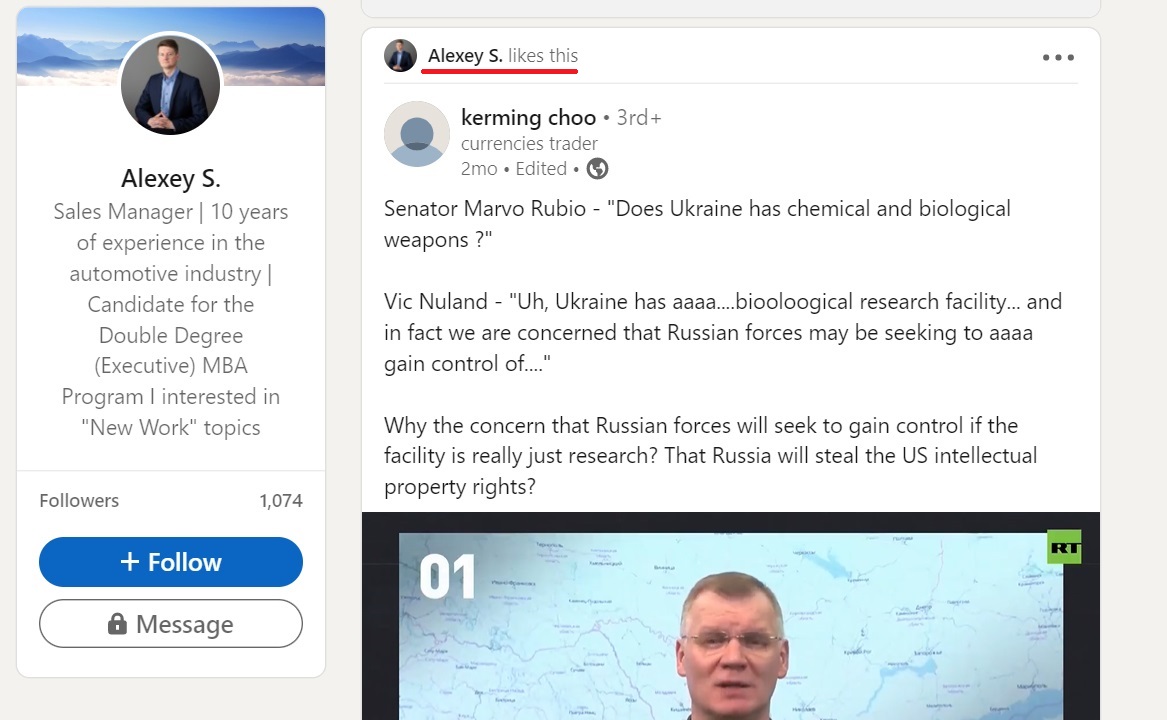Click the plus icon on Follow button

coord(130,561)
